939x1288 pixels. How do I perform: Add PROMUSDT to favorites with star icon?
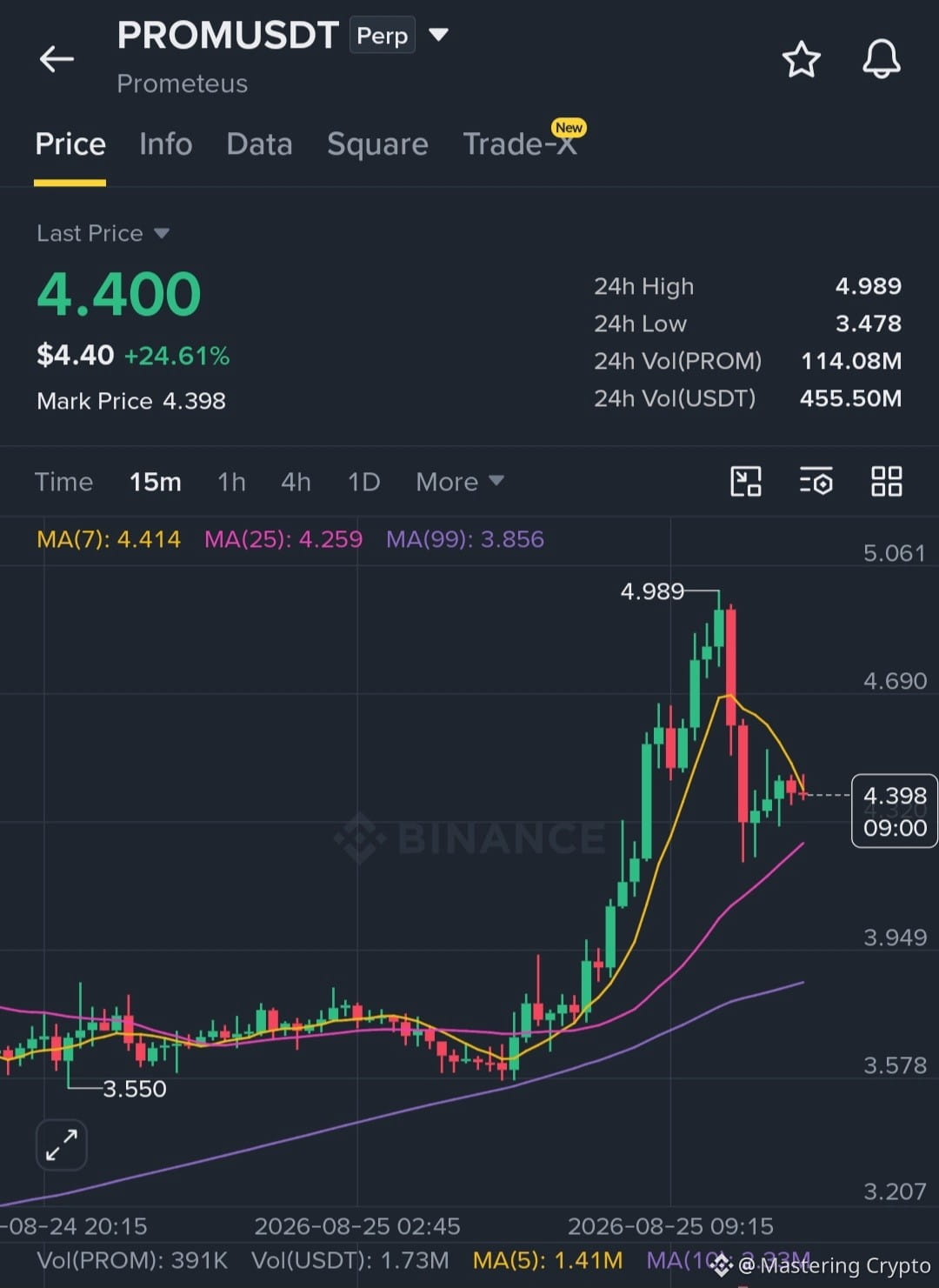click(801, 59)
